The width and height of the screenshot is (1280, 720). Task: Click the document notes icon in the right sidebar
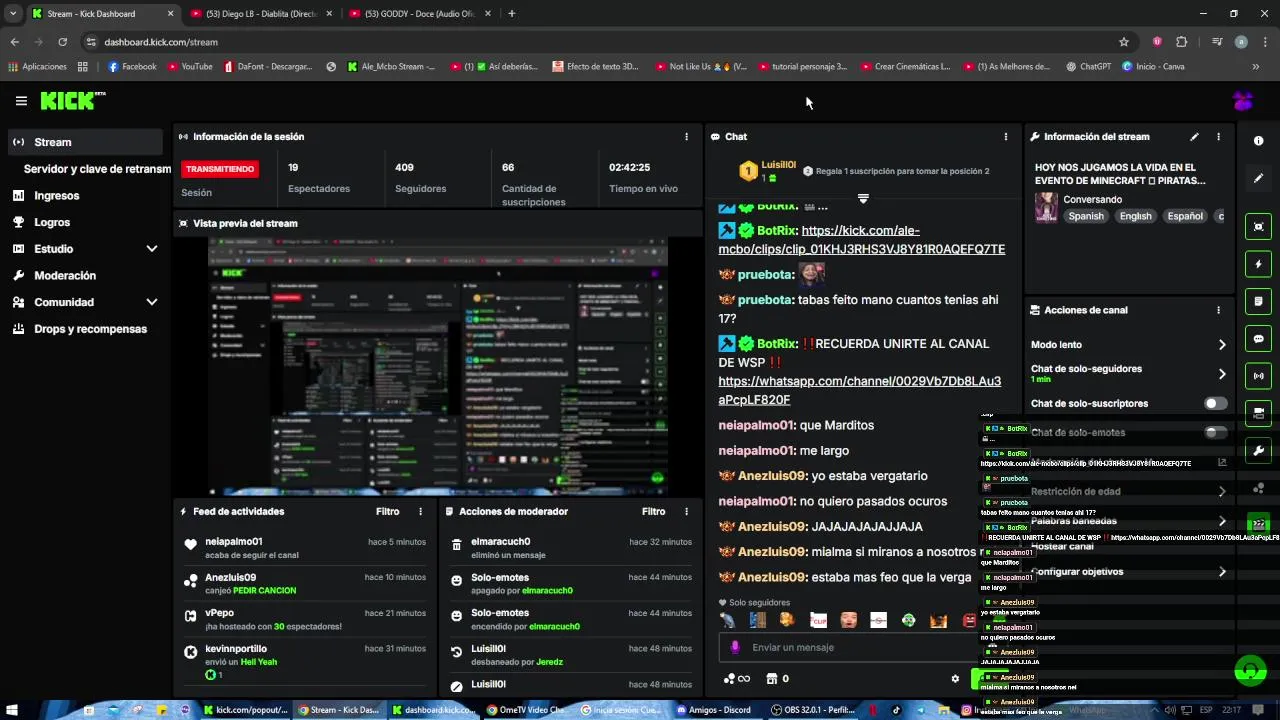1259,301
